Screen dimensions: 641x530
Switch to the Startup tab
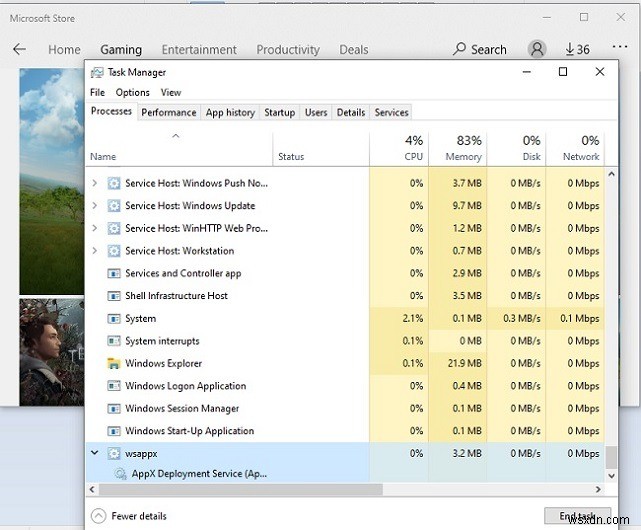(x=280, y=112)
